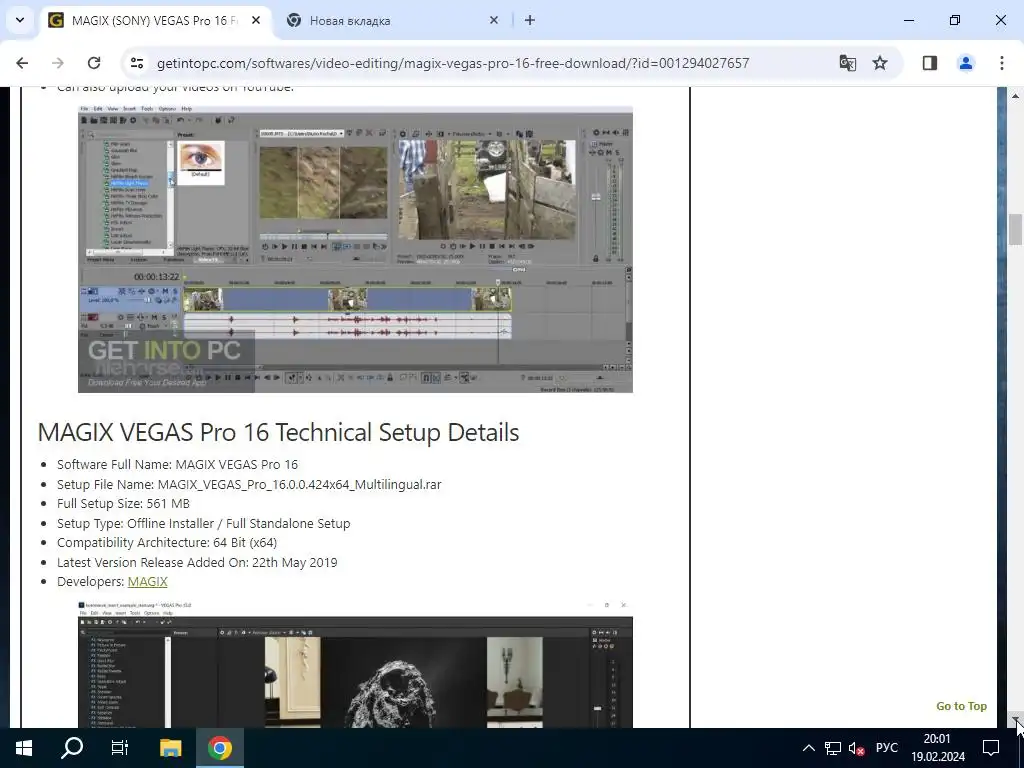Reload the current page
This screenshot has height=768, width=1024.
pyautogui.click(x=94, y=63)
